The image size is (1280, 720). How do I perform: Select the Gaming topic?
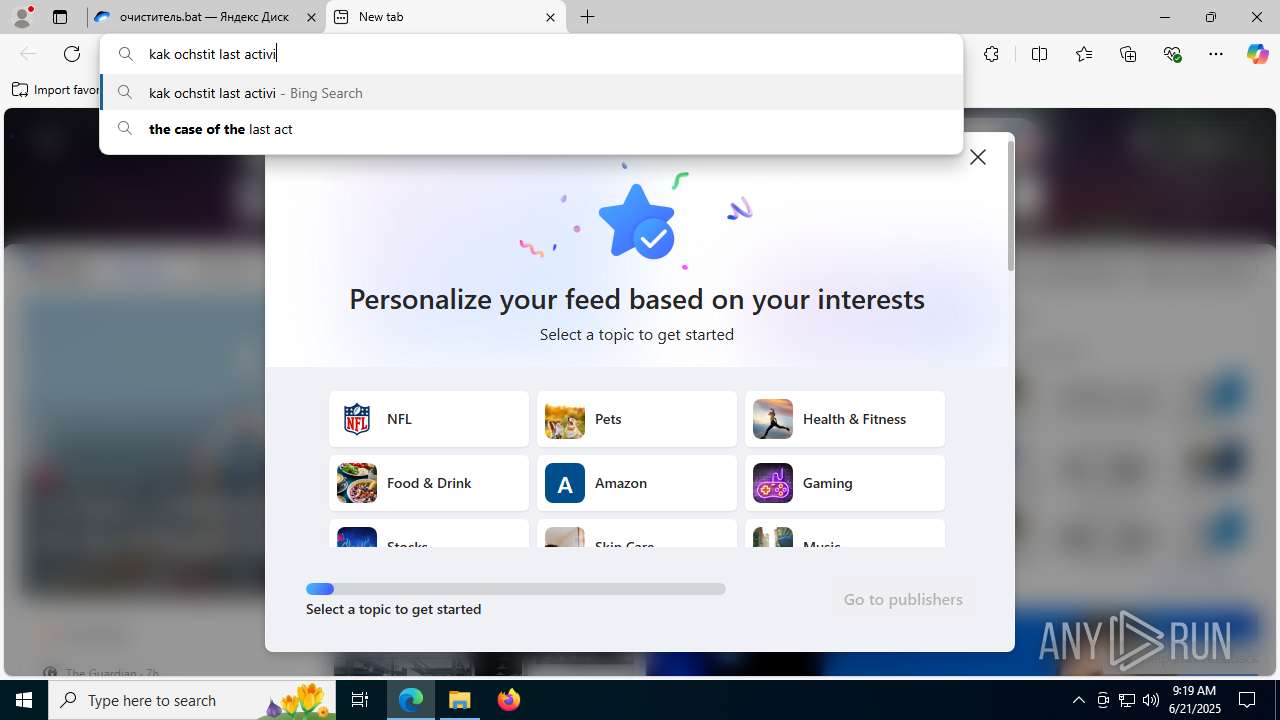tap(845, 483)
